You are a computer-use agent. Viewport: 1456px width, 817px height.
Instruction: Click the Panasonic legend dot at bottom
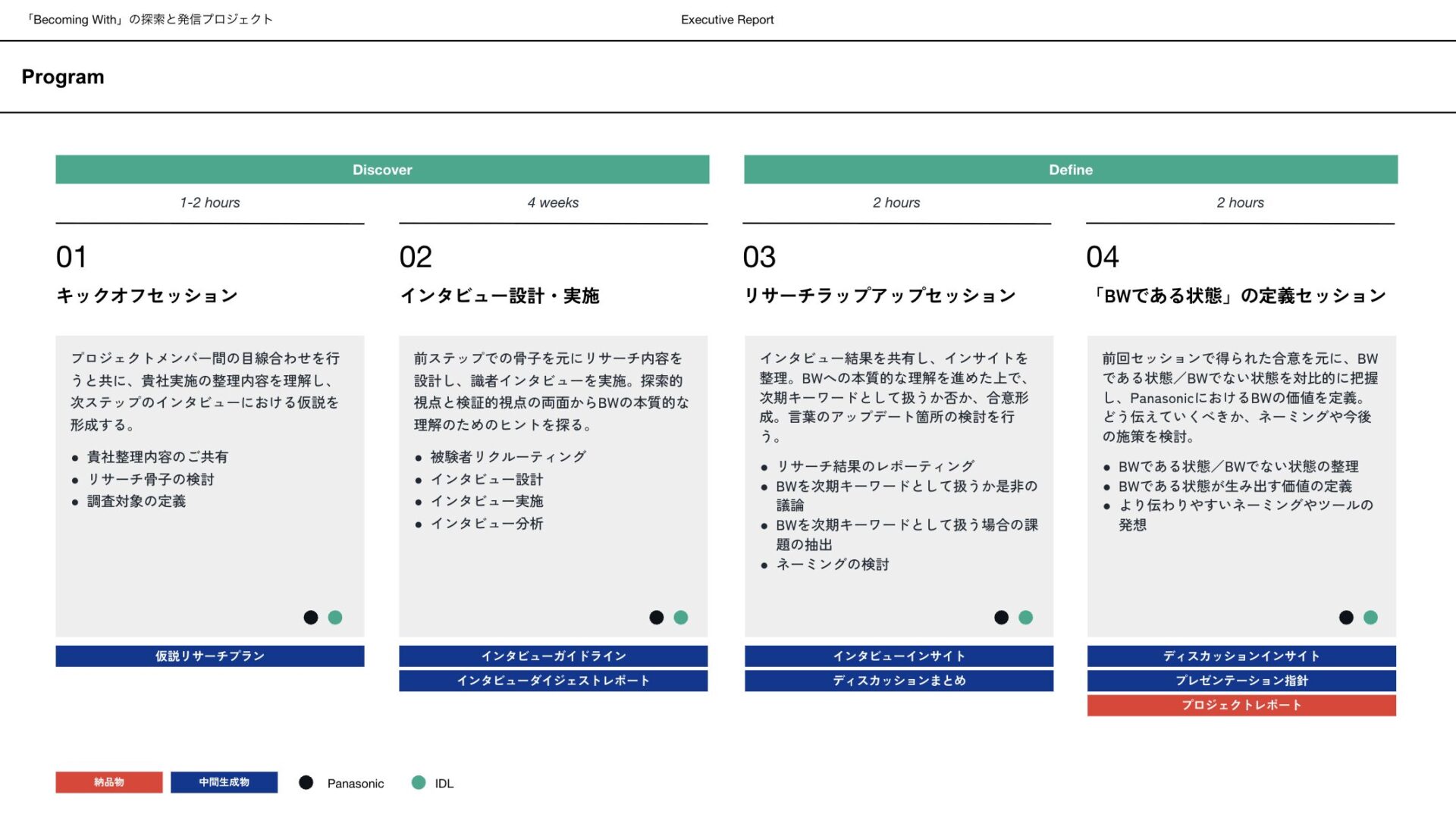pyautogui.click(x=306, y=782)
